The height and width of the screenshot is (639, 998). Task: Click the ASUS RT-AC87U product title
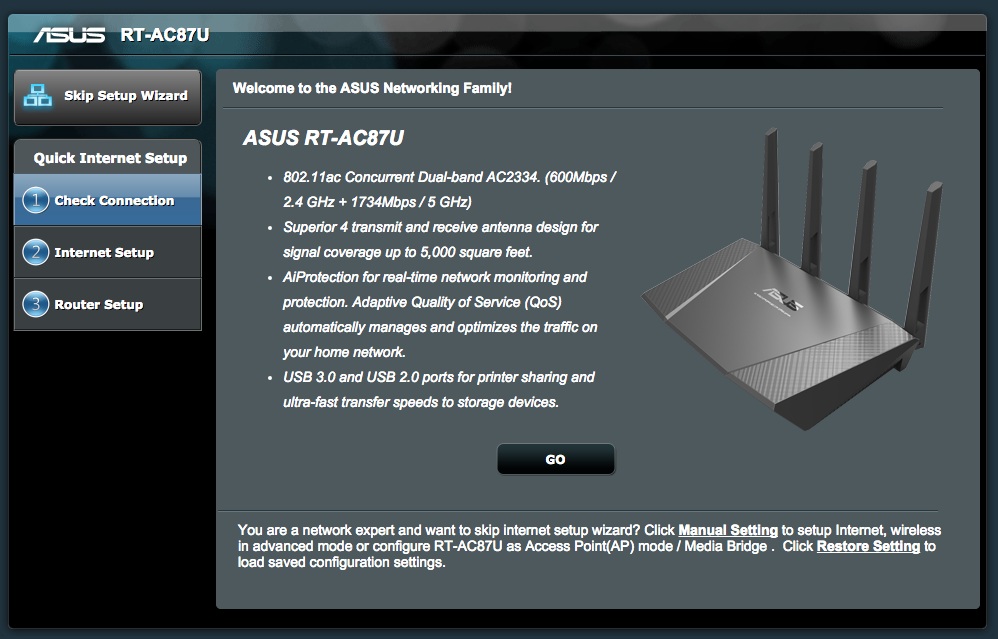click(x=323, y=137)
